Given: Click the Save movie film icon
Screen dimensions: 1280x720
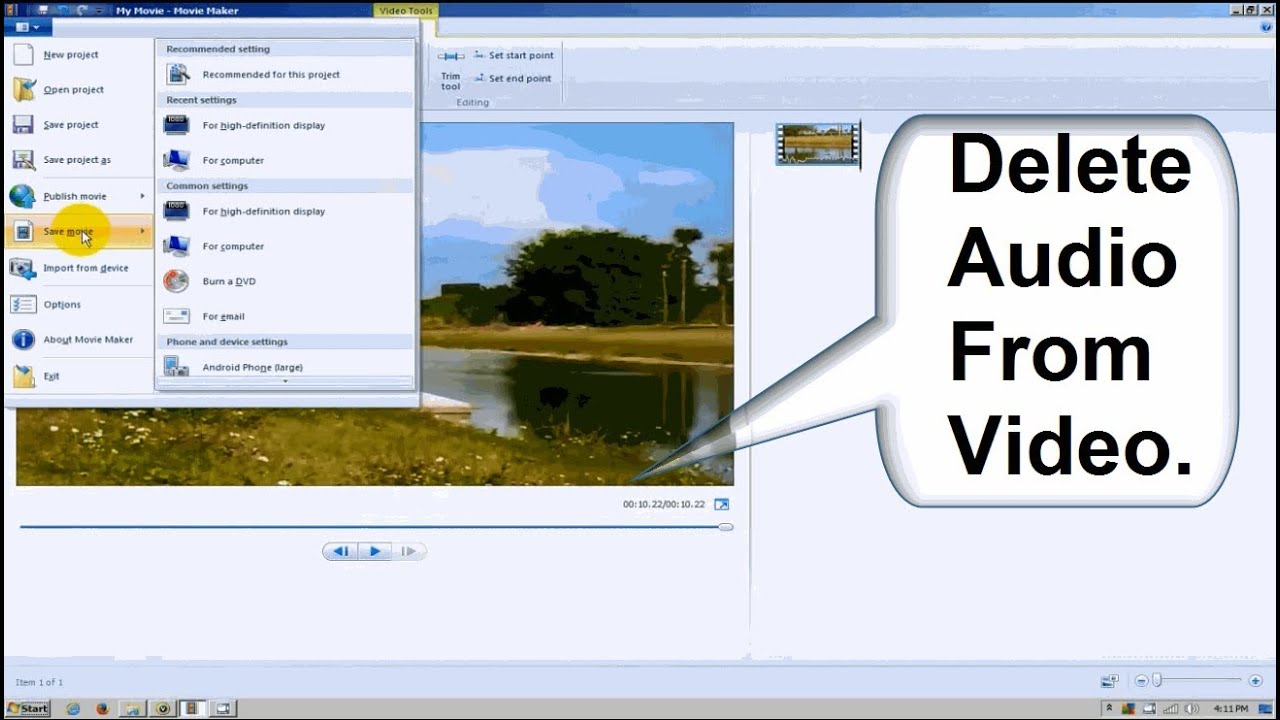Looking at the screenshot, I should [23, 231].
